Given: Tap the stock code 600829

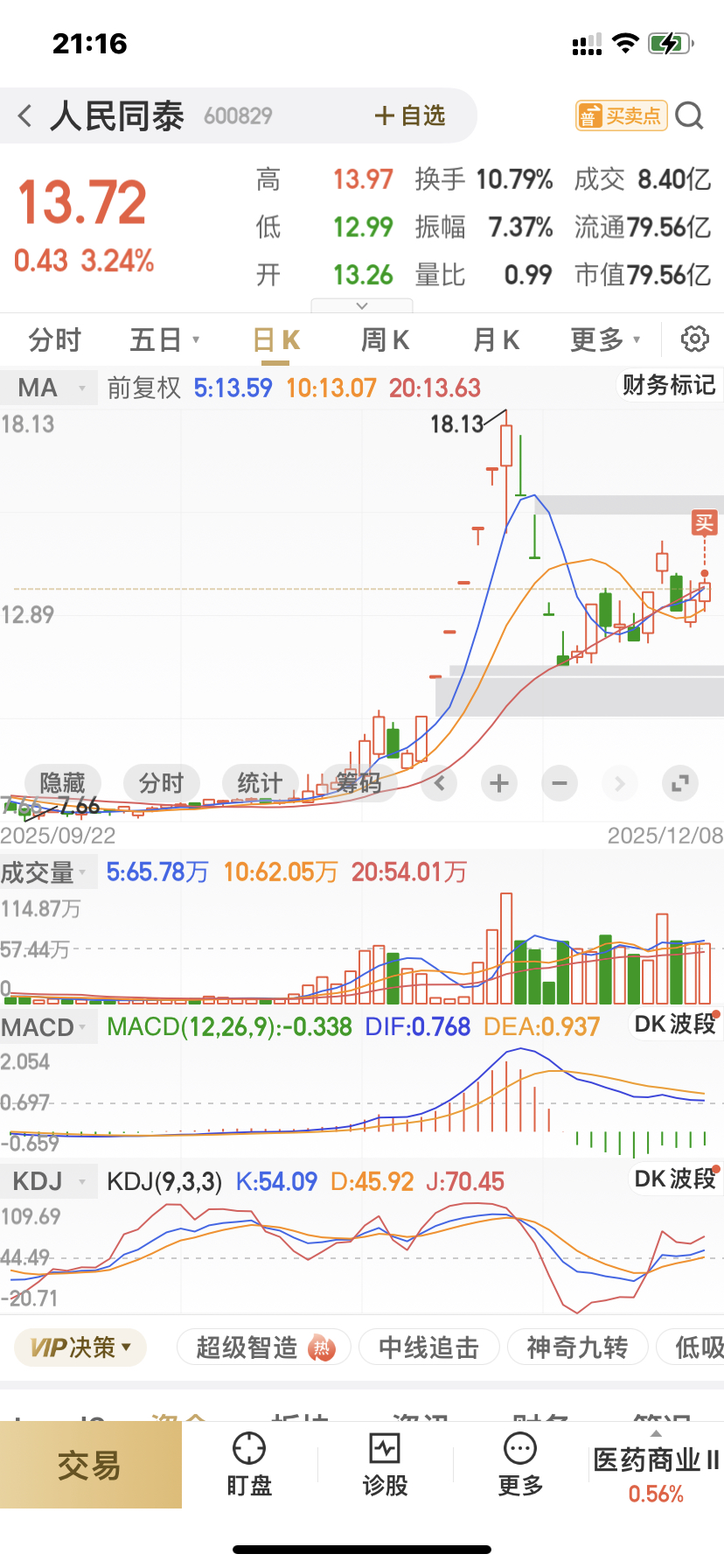Looking at the screenshot, I should tap(238, 115).
